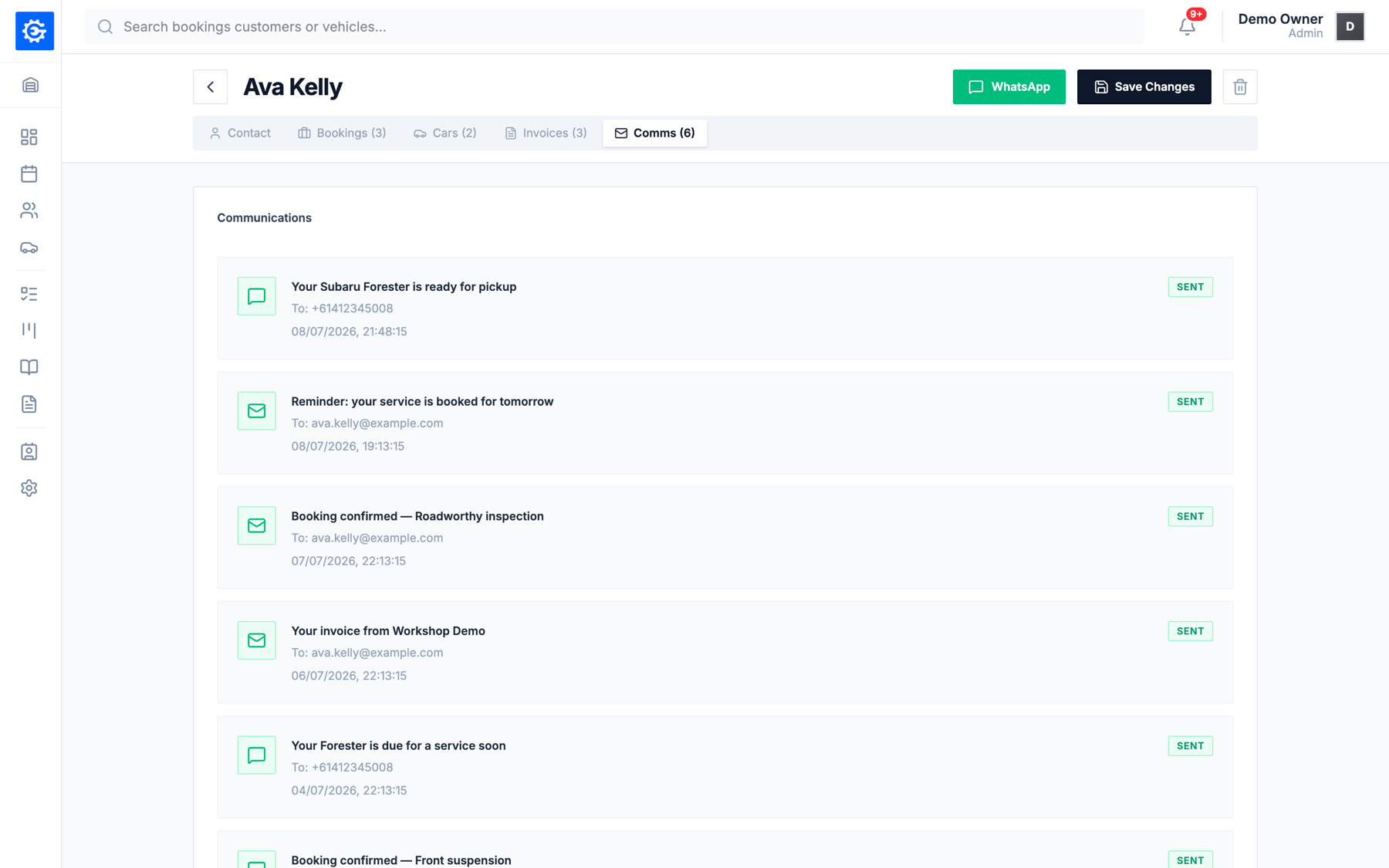
Task: Click the Demo Owner Admin profile name
Action: 1280,26
